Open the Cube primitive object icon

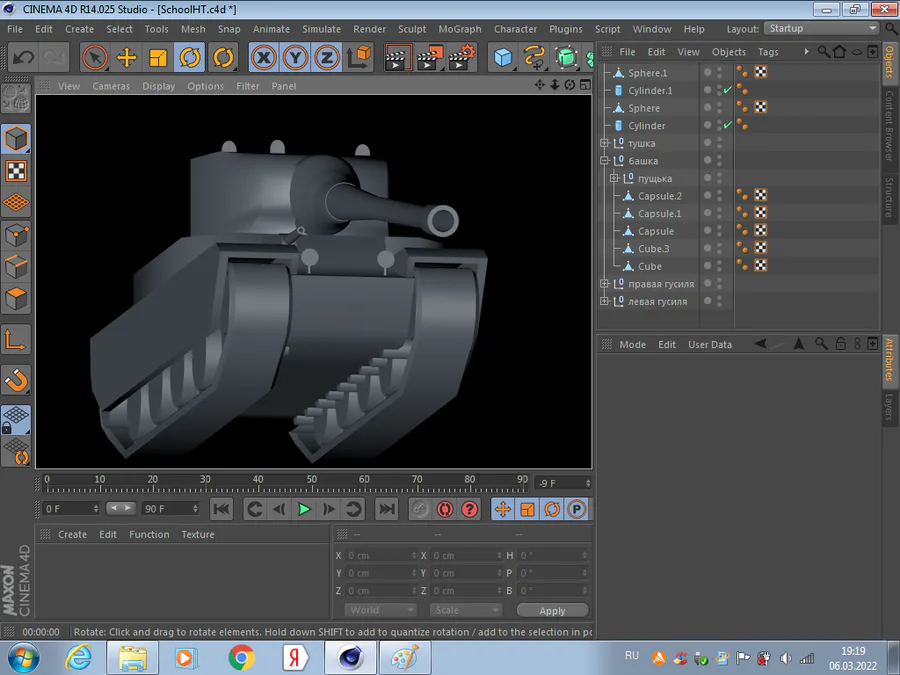tap(502, 58)
